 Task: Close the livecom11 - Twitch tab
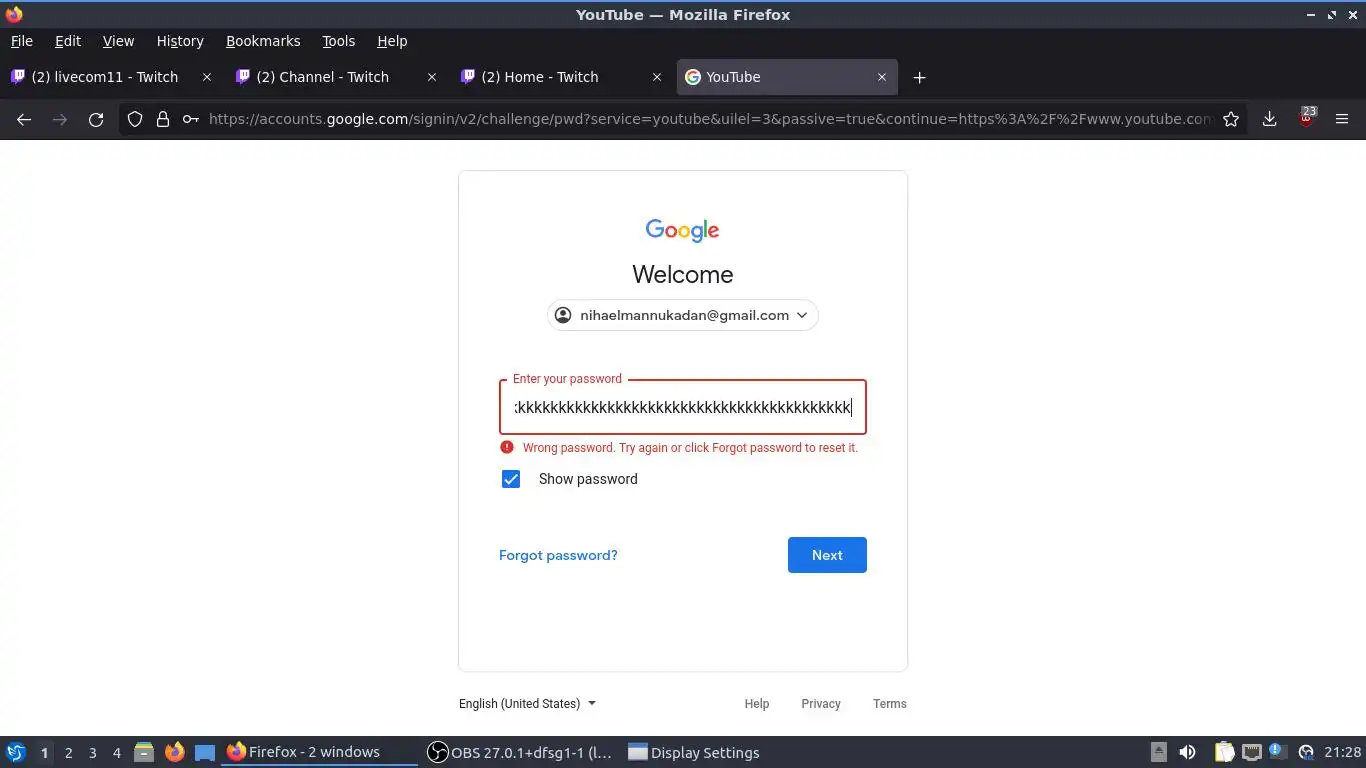click(x=207, y=77)
